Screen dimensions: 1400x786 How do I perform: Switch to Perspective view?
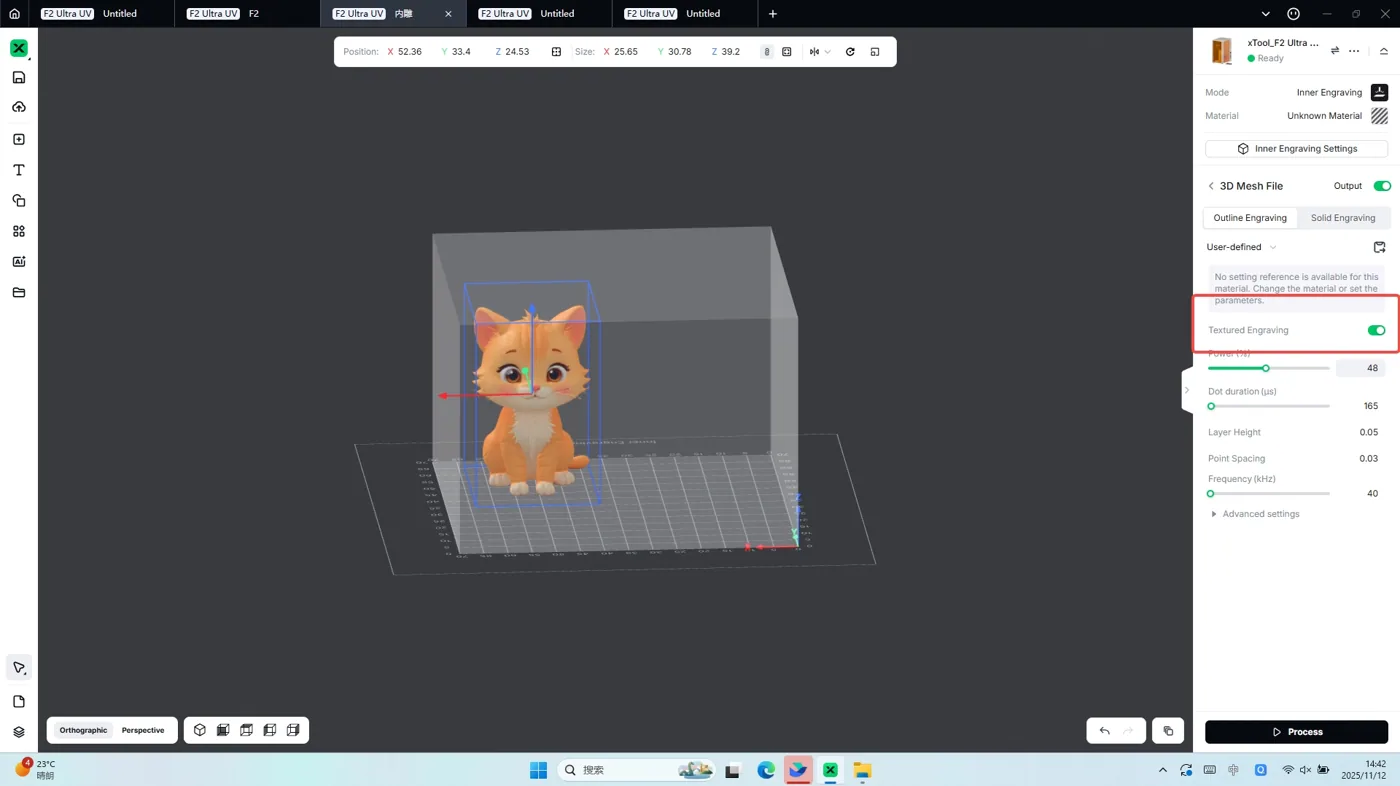tap(143, 730)
